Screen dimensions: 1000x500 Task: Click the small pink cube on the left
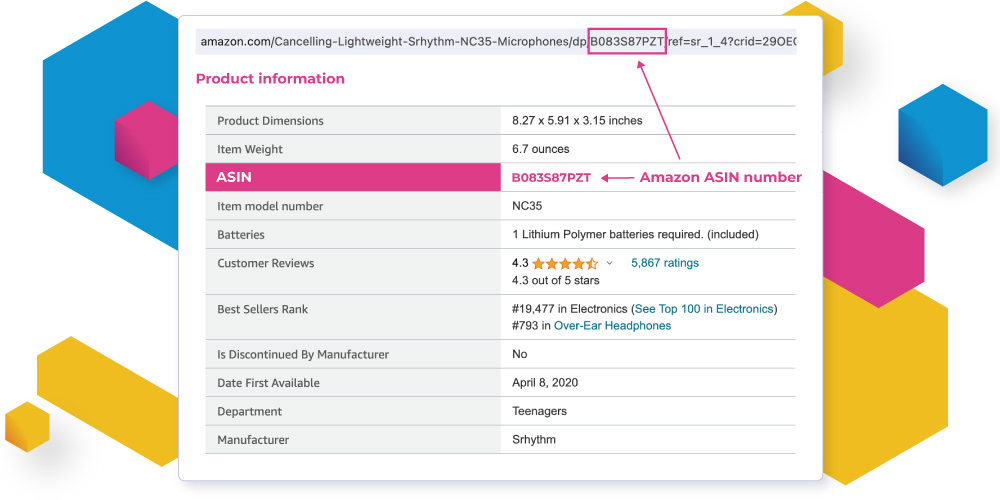[x=146, y=140]
